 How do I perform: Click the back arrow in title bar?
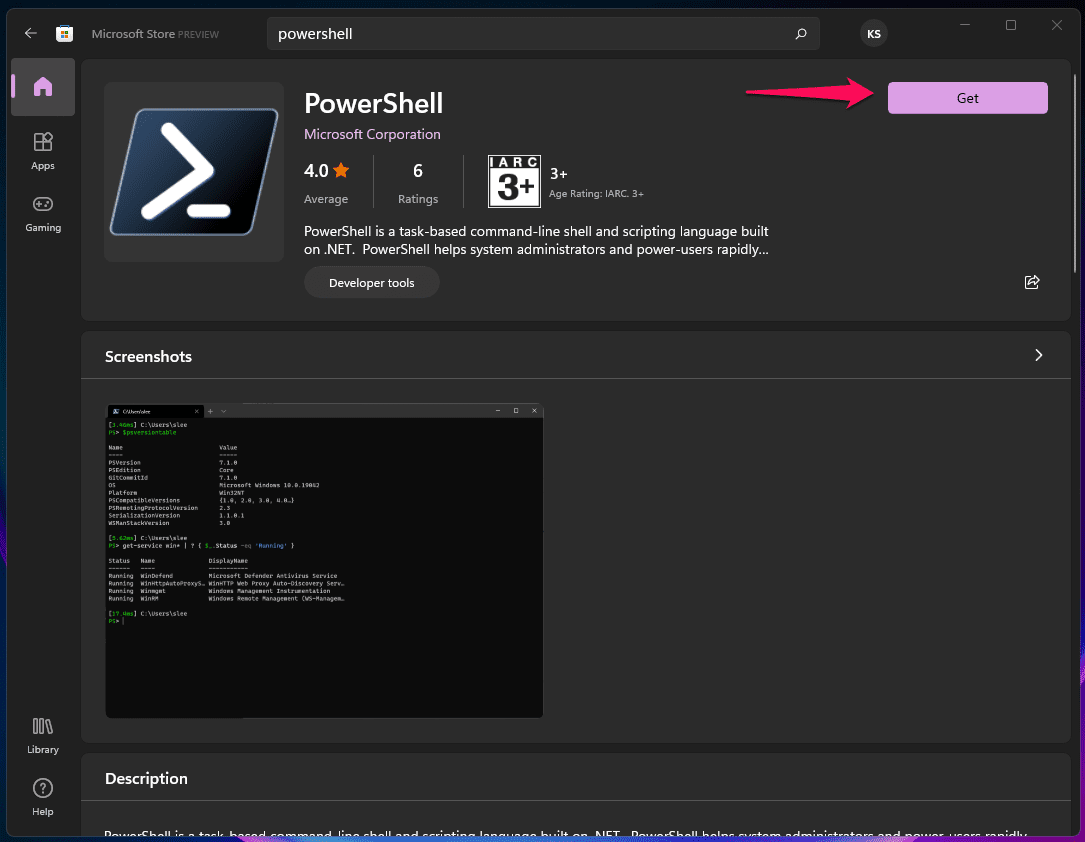[x=31, y=33]
